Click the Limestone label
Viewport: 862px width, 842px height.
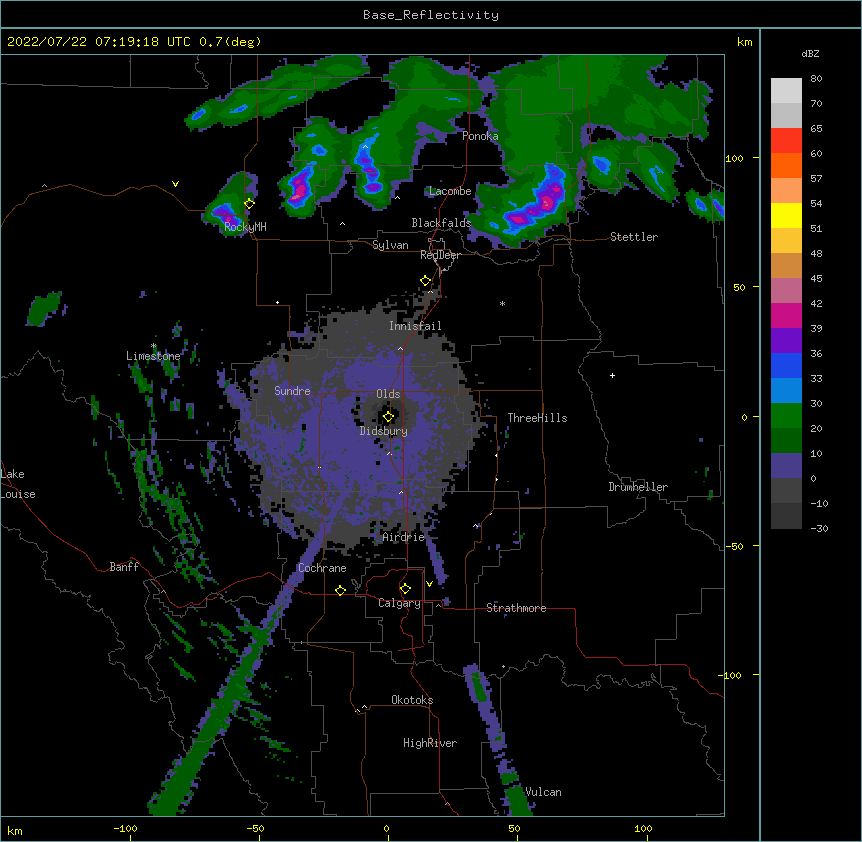(153, 356)
